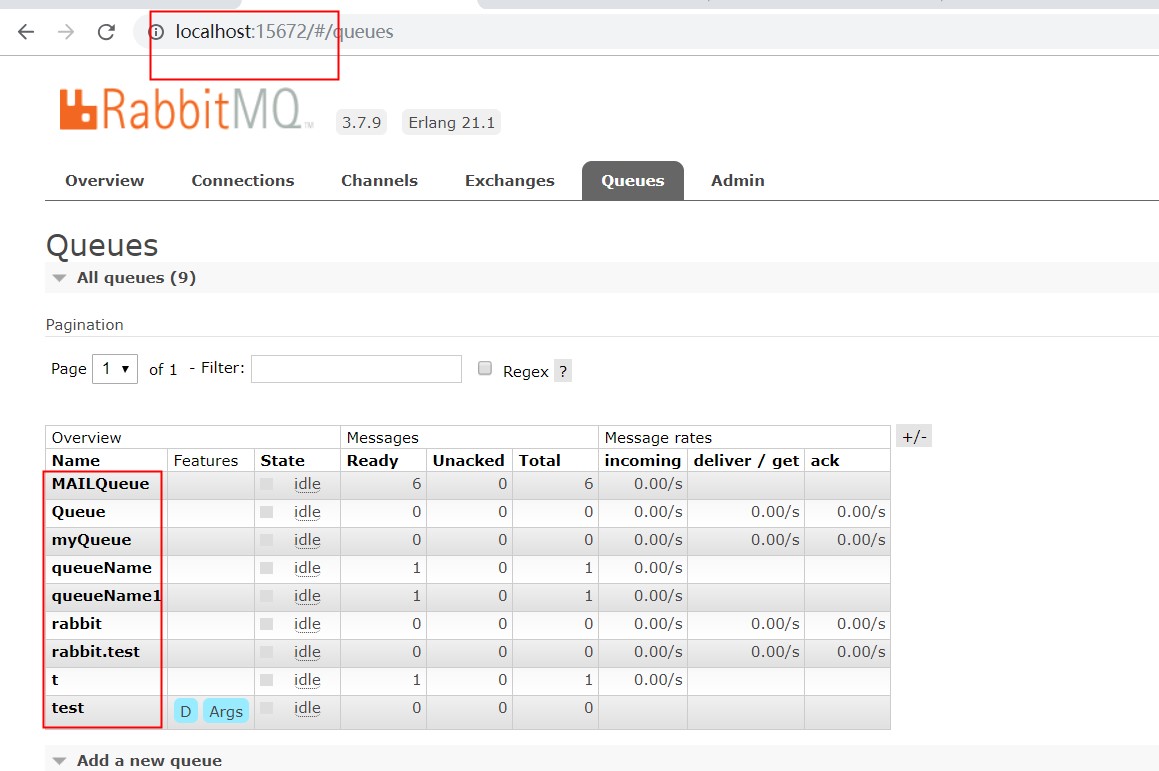Viewport: 1159px width, 771px height.
Task: Click the idle state of rabbit.test row
Action: (307, 651)
